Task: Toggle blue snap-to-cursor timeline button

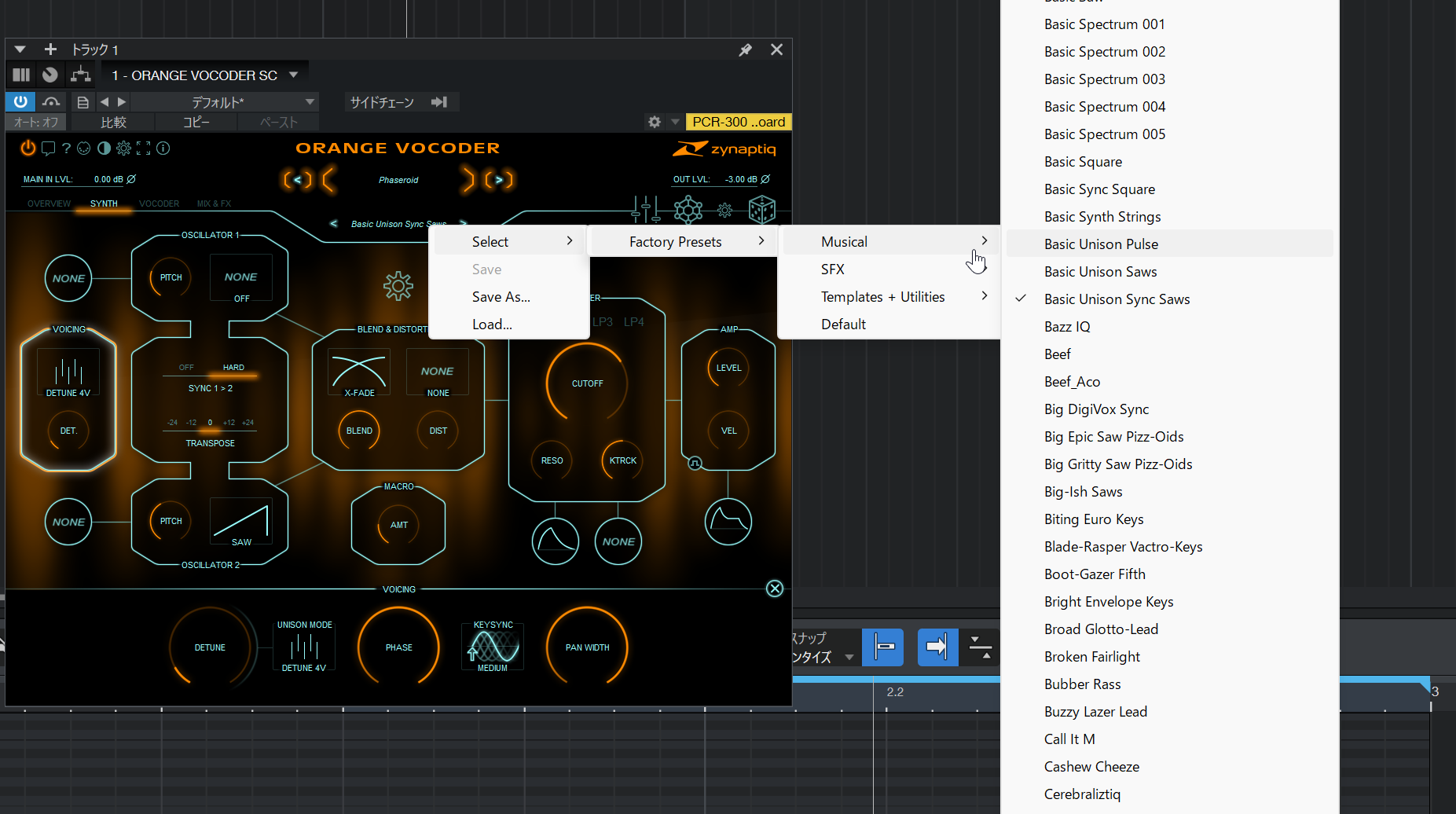Action: 937,647
